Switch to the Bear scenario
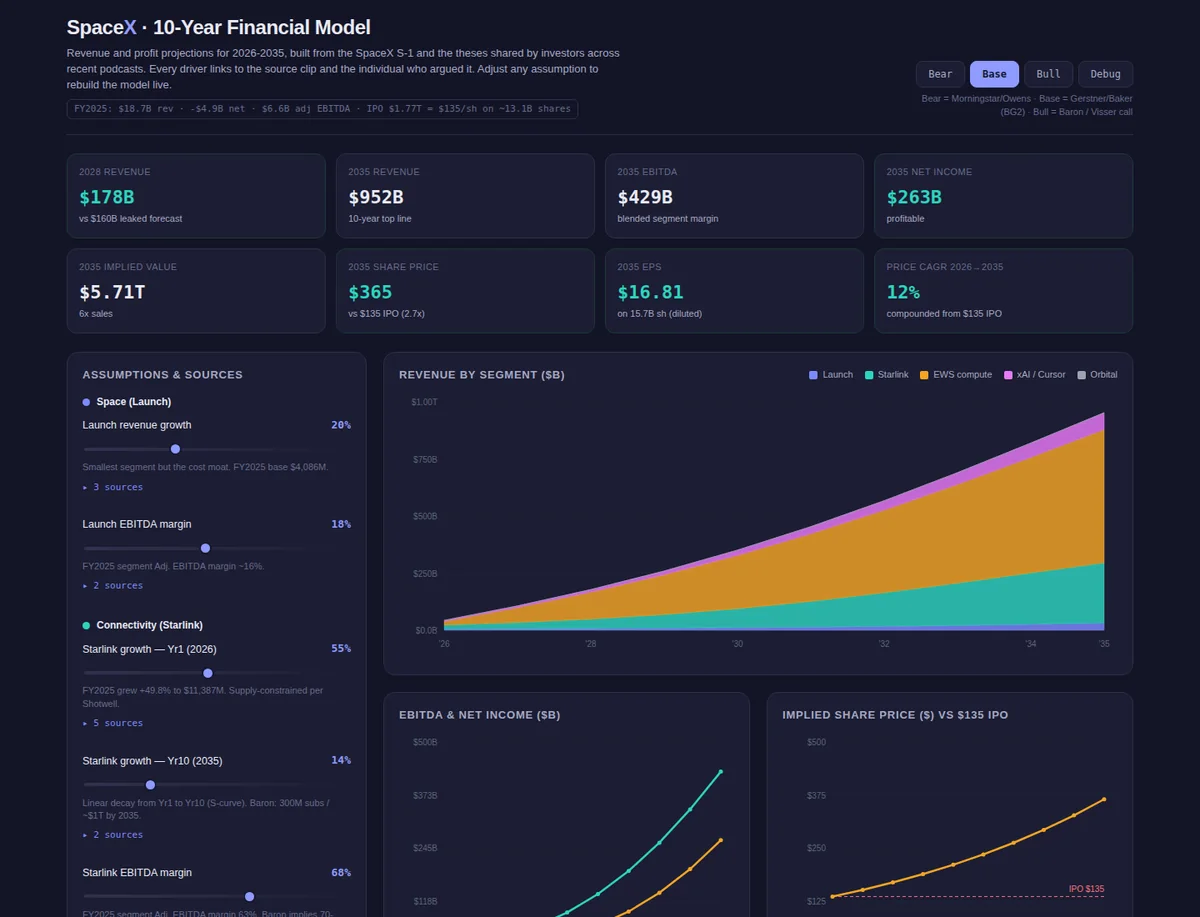Image resolution: width=1200 pixels, height=917 pixels. 940,74
